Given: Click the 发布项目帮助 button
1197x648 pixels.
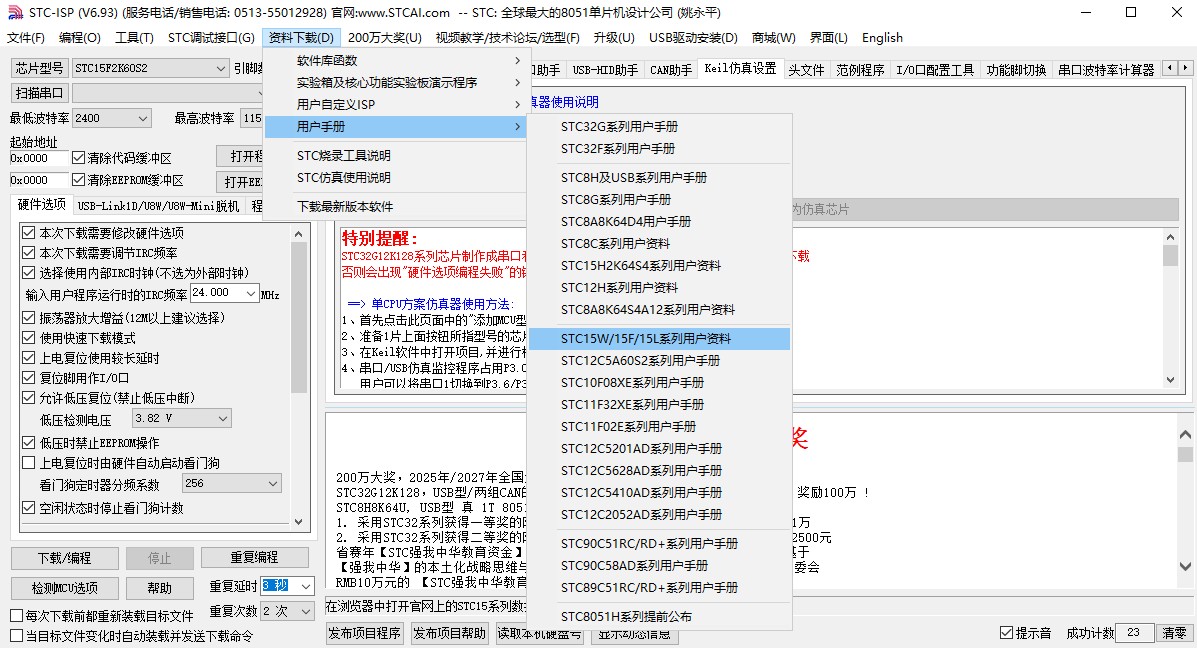Looking at the screenshot, I should tap(449, 633).
